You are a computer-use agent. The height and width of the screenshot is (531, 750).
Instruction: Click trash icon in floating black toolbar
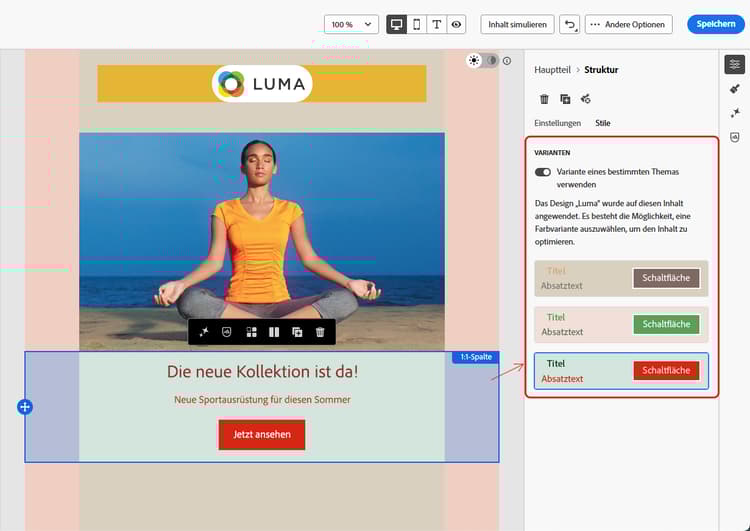point(320,332)
